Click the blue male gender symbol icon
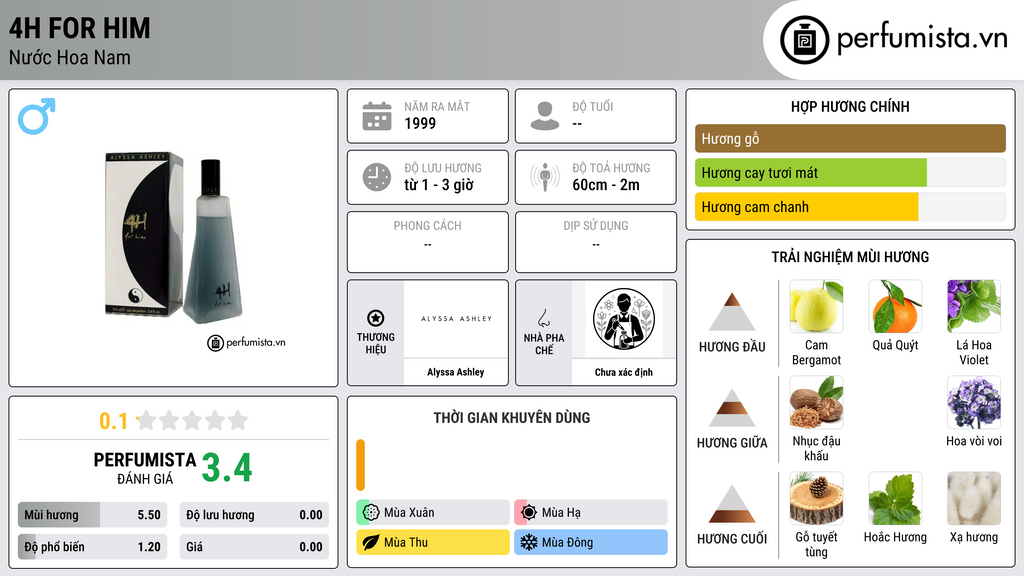This screenshot has width=1024, height=576. [x=37, y=116]
